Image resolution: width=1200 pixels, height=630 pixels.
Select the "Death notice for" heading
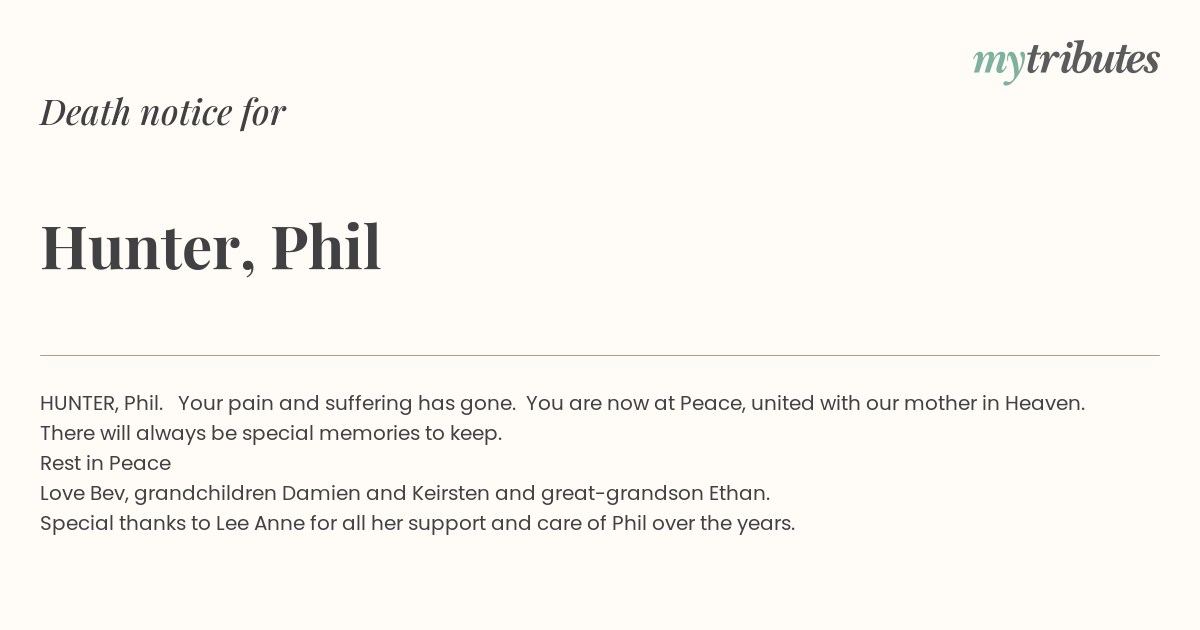[x=163, y=112]
